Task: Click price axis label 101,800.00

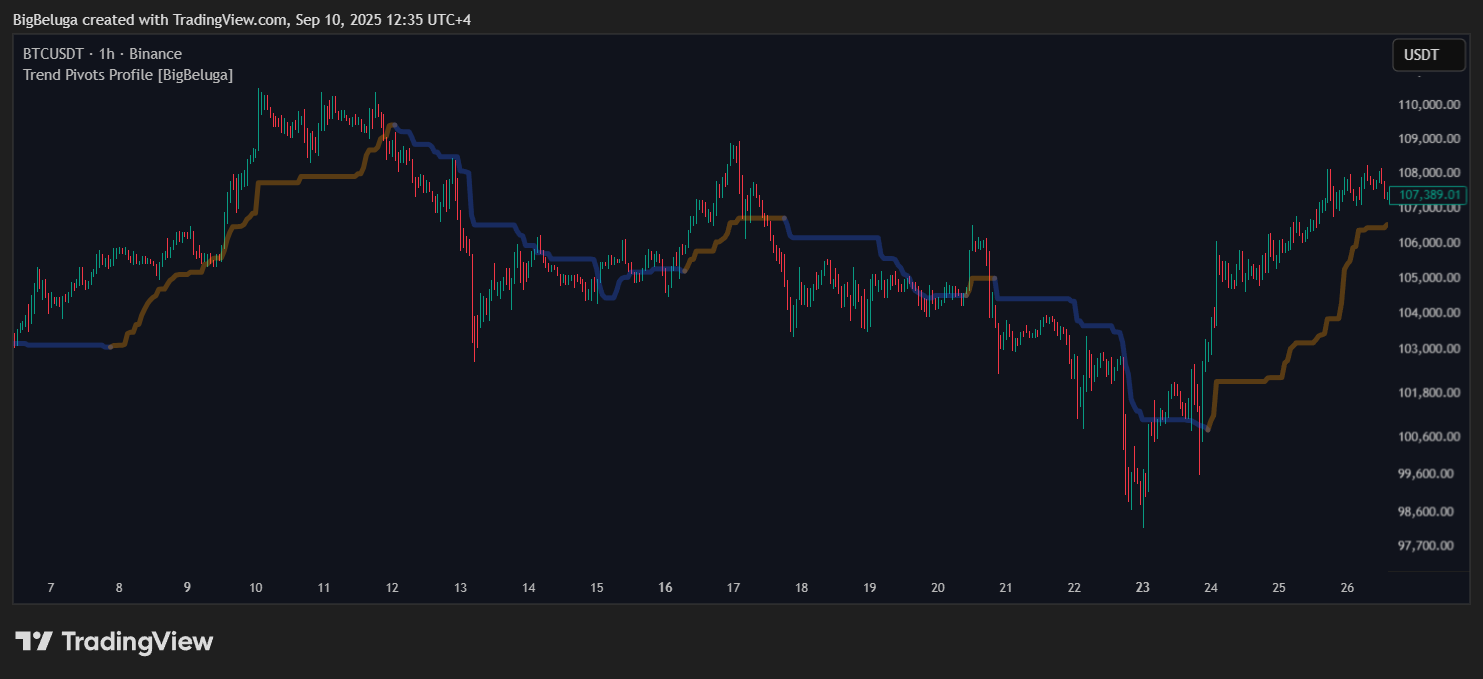Action: [x=1429, y=393]
